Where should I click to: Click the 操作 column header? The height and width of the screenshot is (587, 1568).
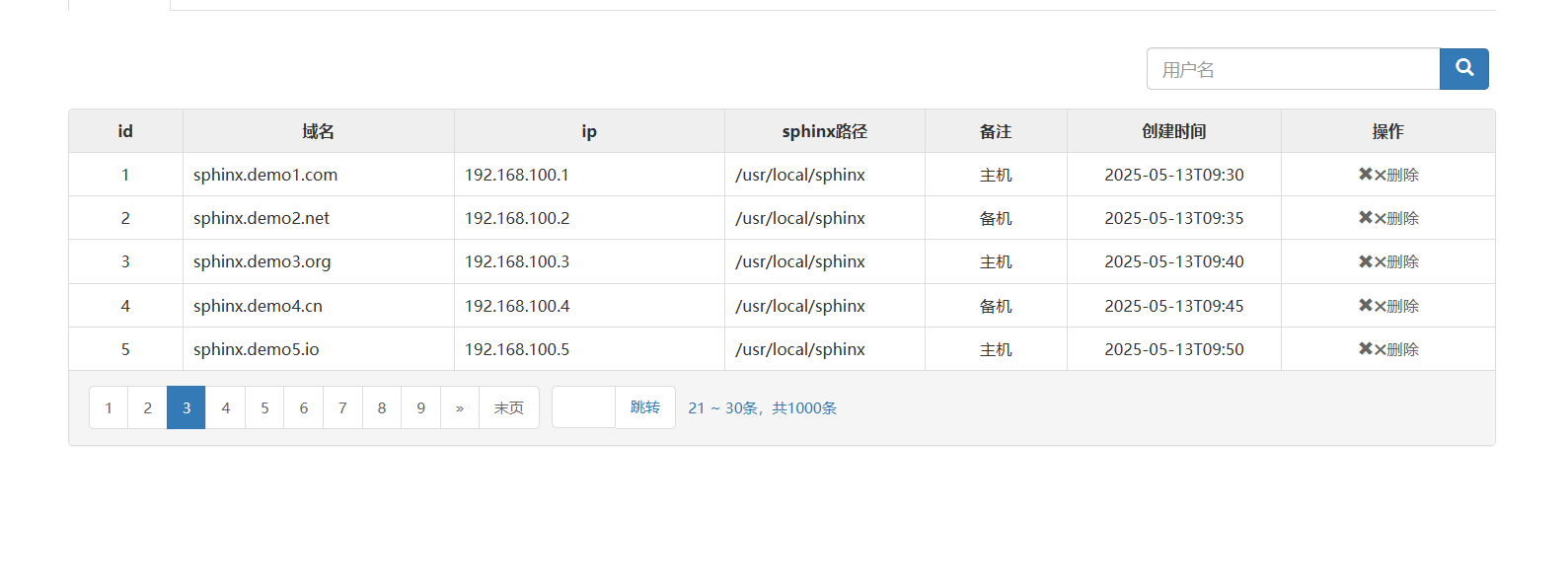coord(1388,131)
